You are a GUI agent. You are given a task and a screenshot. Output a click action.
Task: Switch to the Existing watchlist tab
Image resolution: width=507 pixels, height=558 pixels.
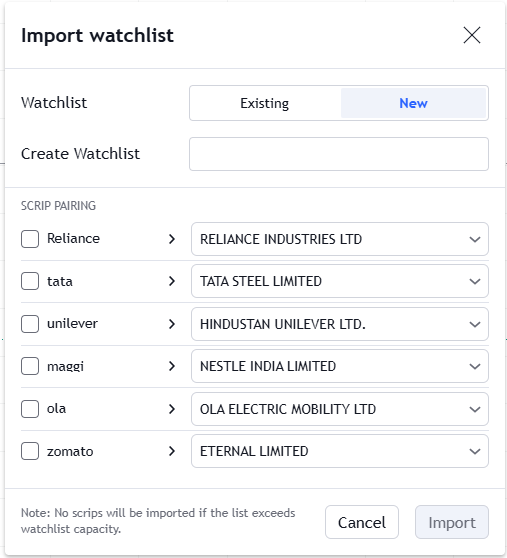(x=265, y=103)
